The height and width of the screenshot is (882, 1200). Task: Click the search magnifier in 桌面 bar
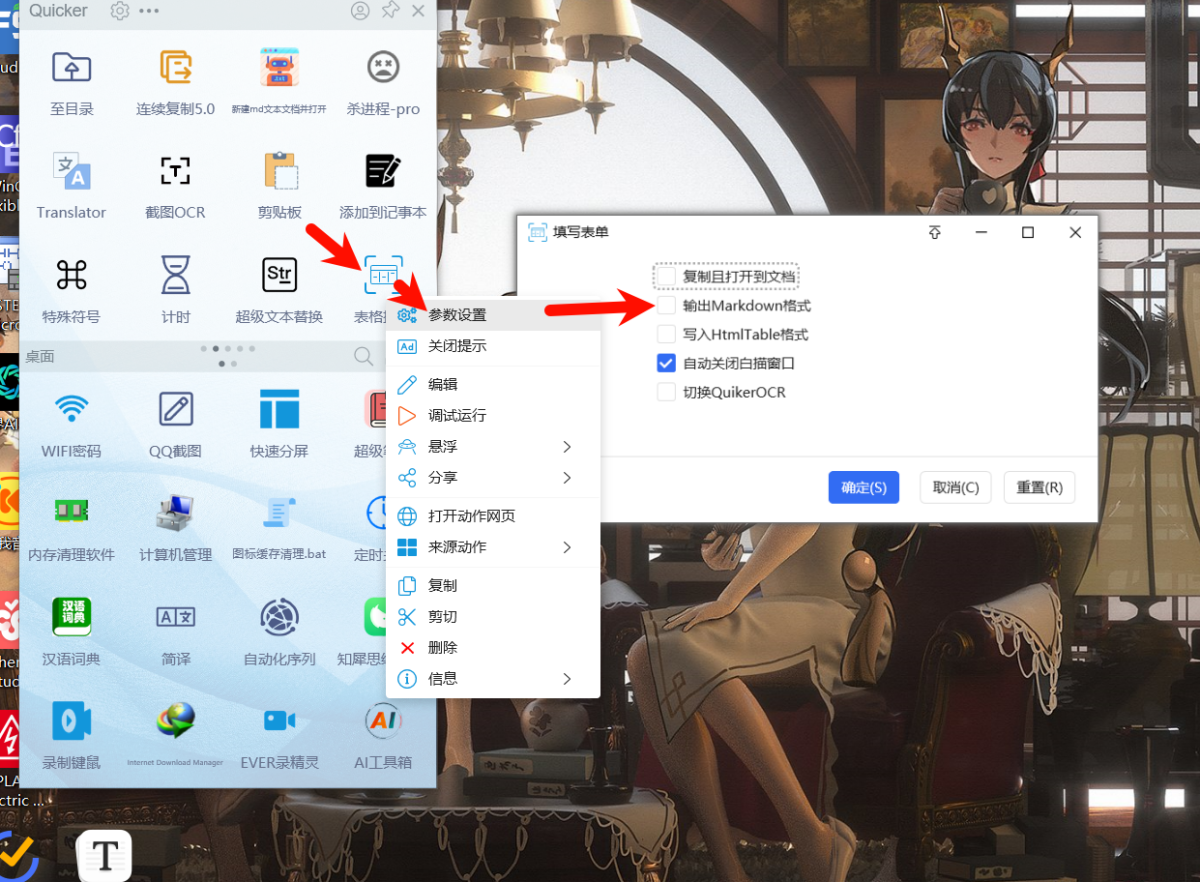(363, 356)
